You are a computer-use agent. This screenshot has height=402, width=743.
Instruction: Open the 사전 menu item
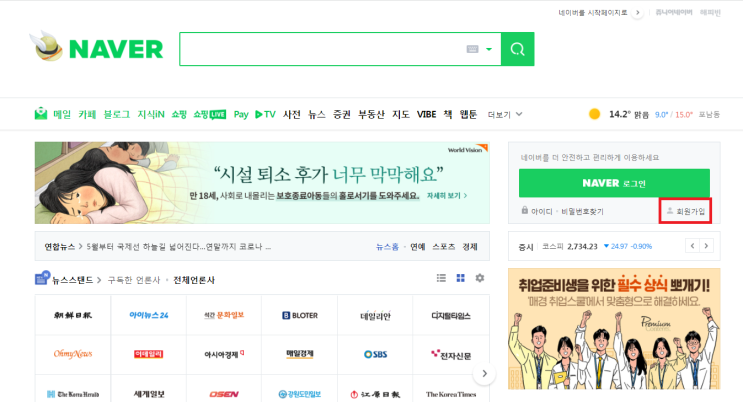(x=292, y=114)
